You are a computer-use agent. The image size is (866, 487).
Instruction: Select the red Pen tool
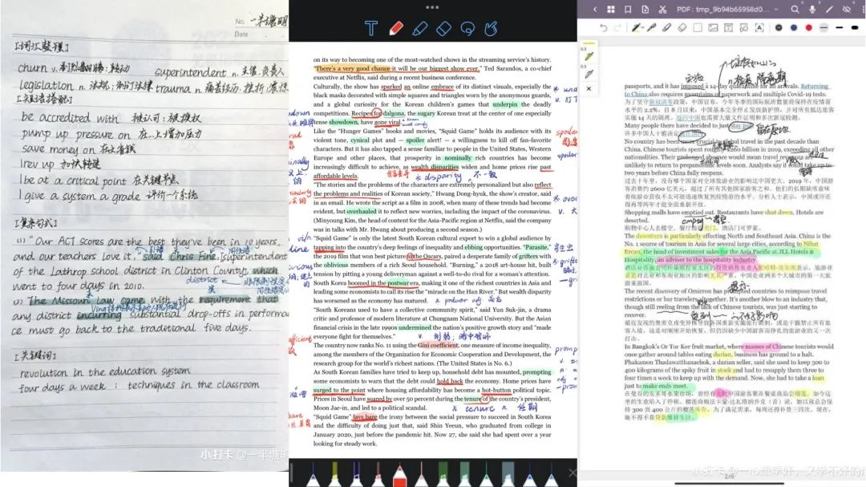tap(396, 28)
